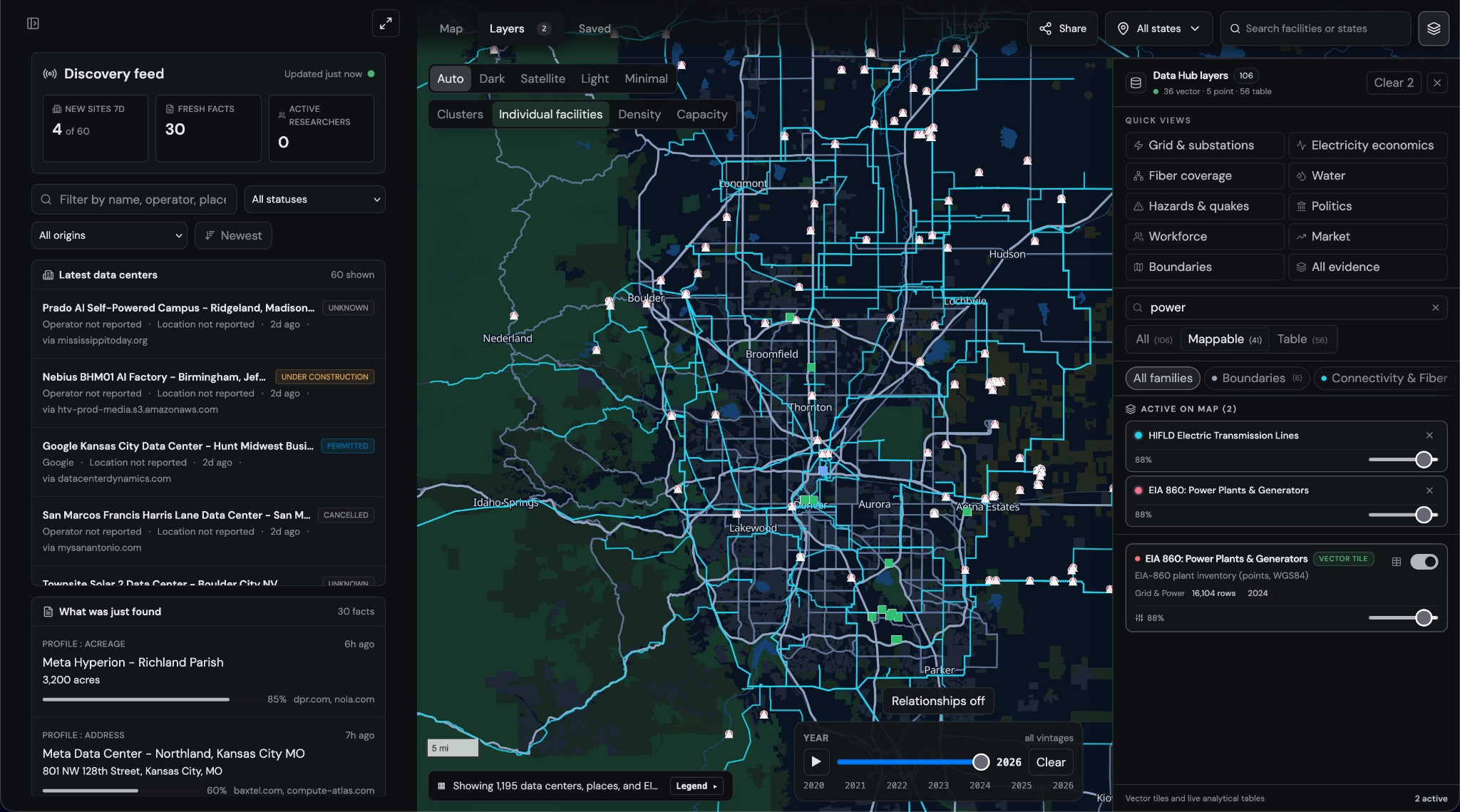
Task: Click the Data Hub database icon
Action: (x=1136, y=83)
